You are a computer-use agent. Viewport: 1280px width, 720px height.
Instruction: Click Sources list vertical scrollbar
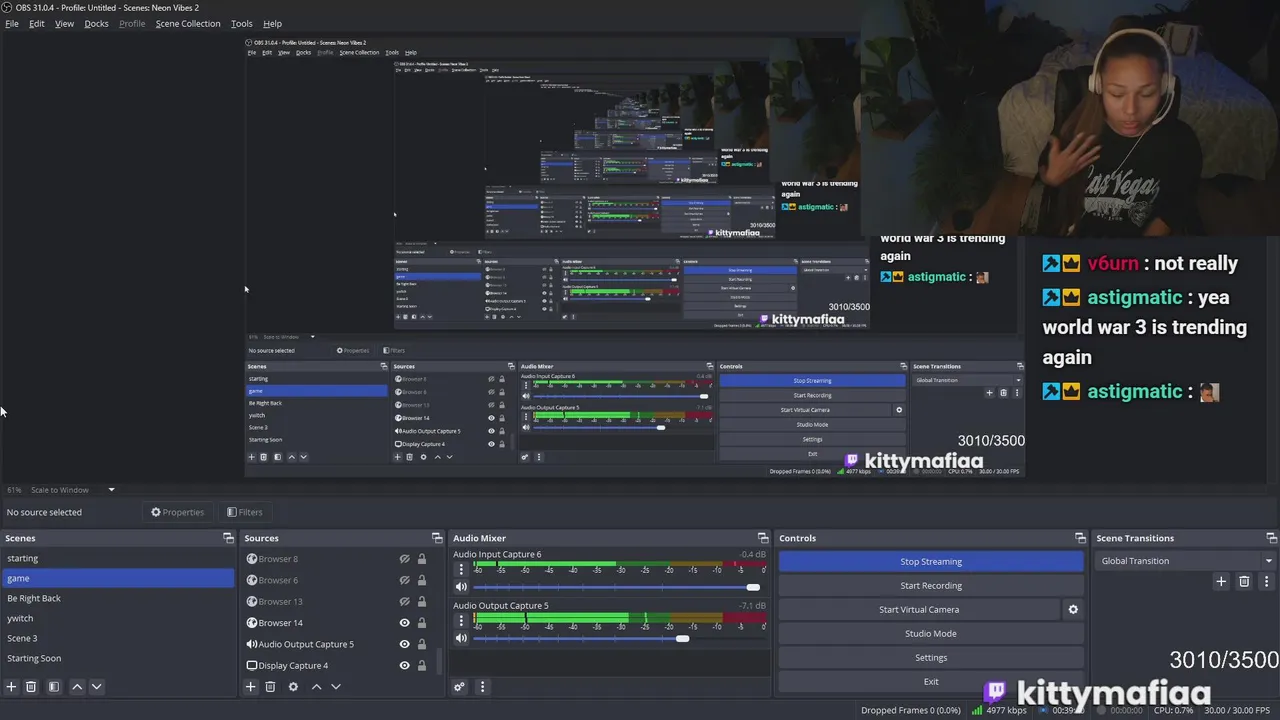438,660
